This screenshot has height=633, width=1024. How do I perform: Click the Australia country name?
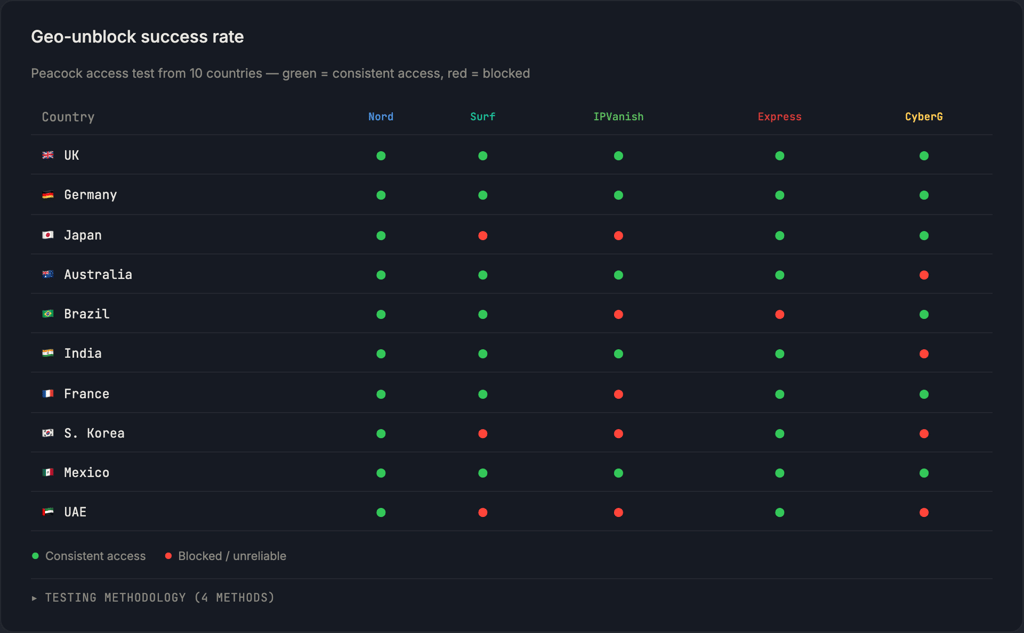click(x=98, y=274)
